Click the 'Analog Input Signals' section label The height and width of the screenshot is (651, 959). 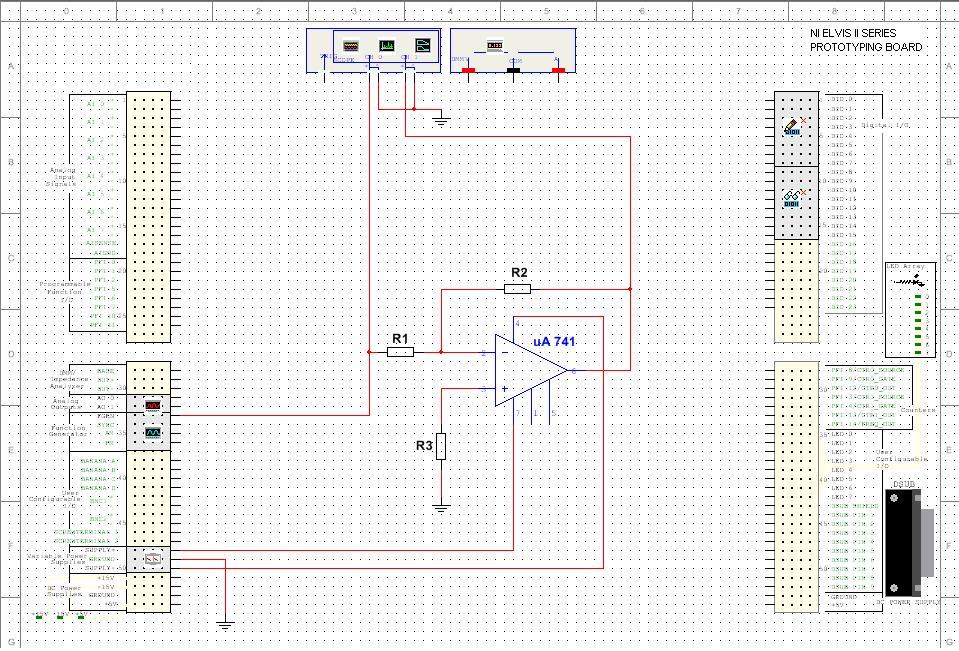point(62,177)
